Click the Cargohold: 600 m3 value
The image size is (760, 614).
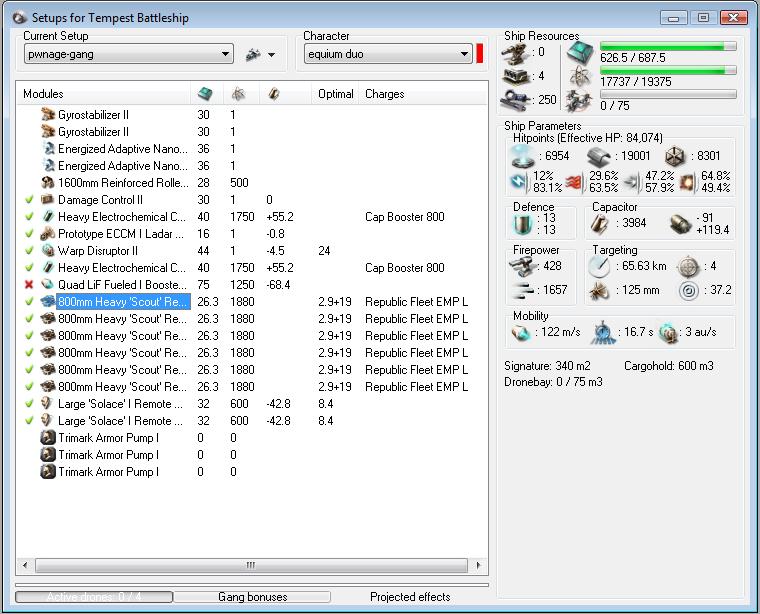(x=669, y=366)
